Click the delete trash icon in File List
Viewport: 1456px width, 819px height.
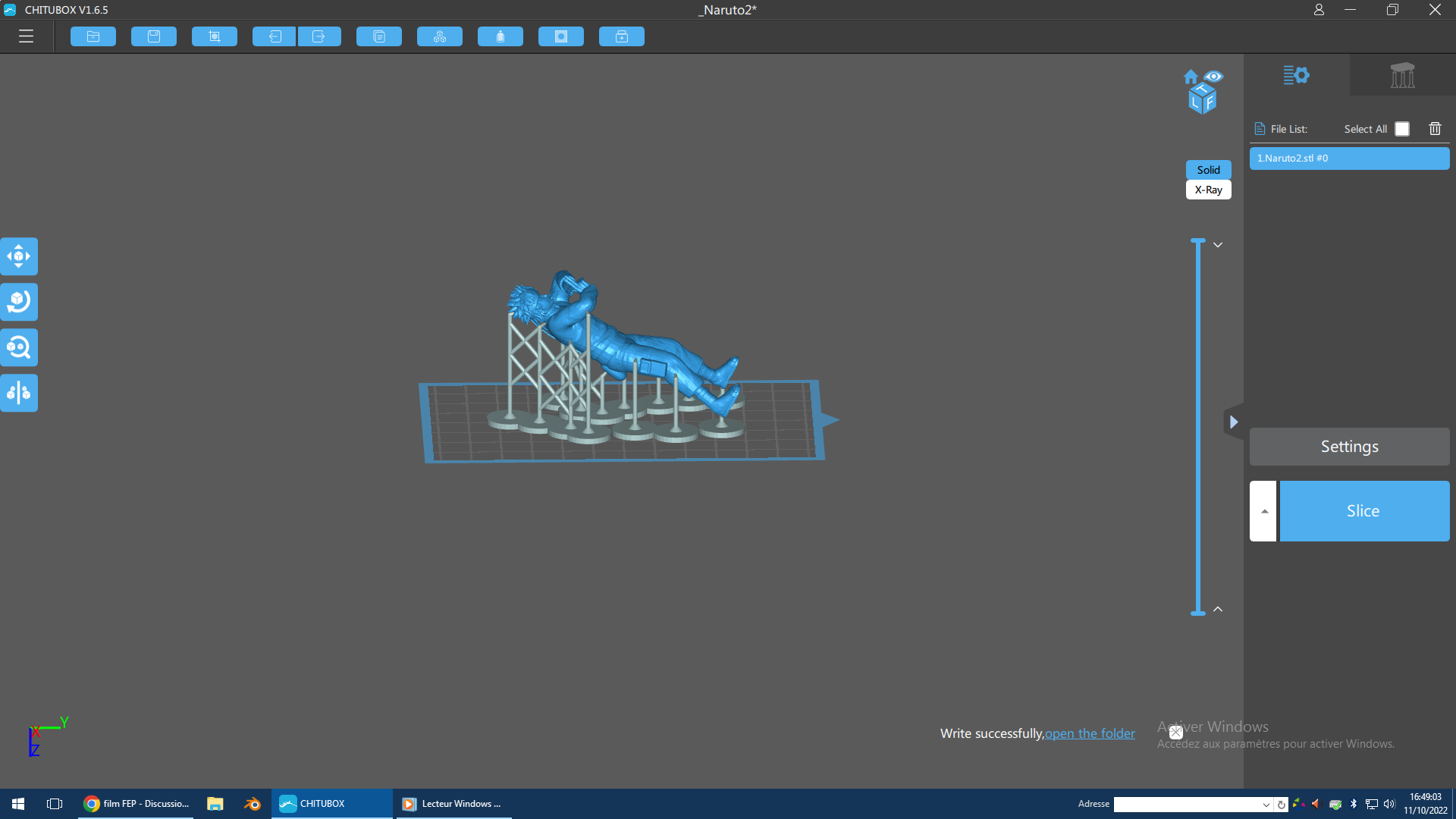click(1435, 129)
